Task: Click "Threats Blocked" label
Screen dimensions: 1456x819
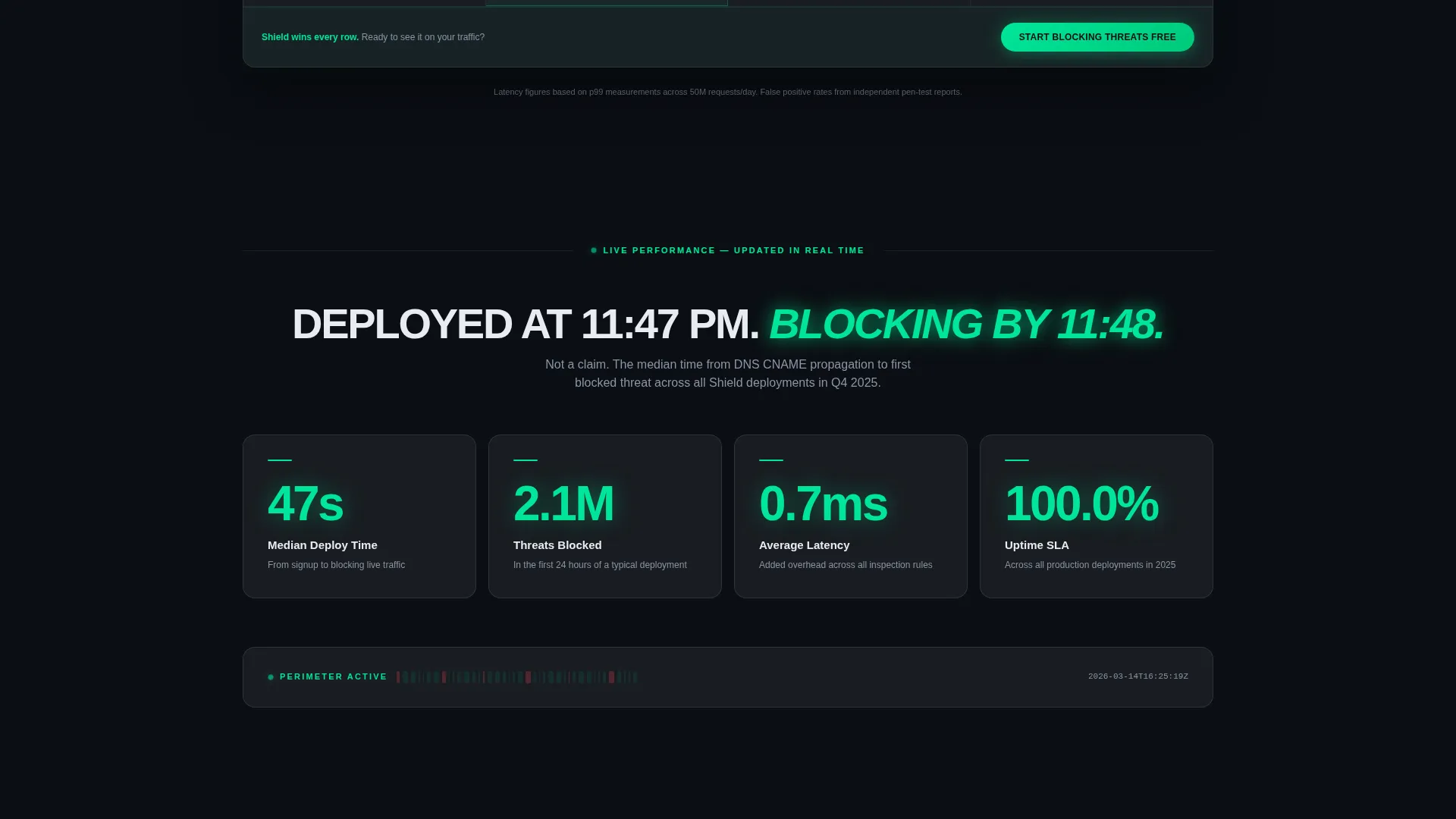Action: pyautogui.click(x=557, y=545)
